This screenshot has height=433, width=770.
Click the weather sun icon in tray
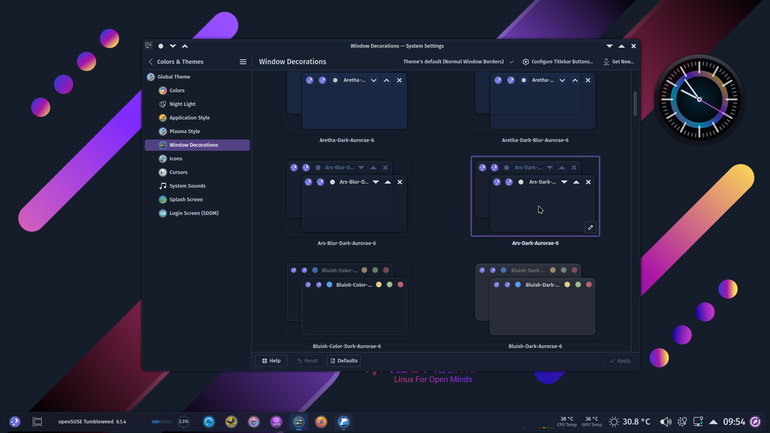[614, 422]
